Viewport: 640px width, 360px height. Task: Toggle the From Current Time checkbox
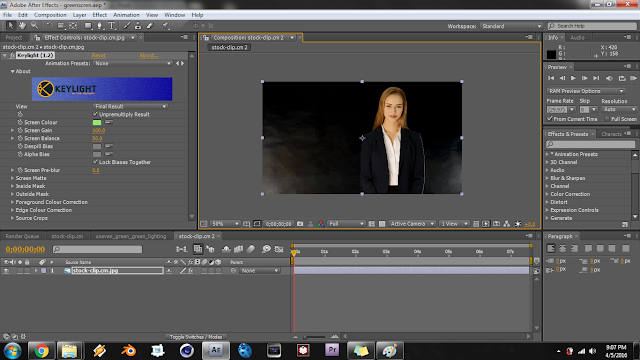[549, 119]
